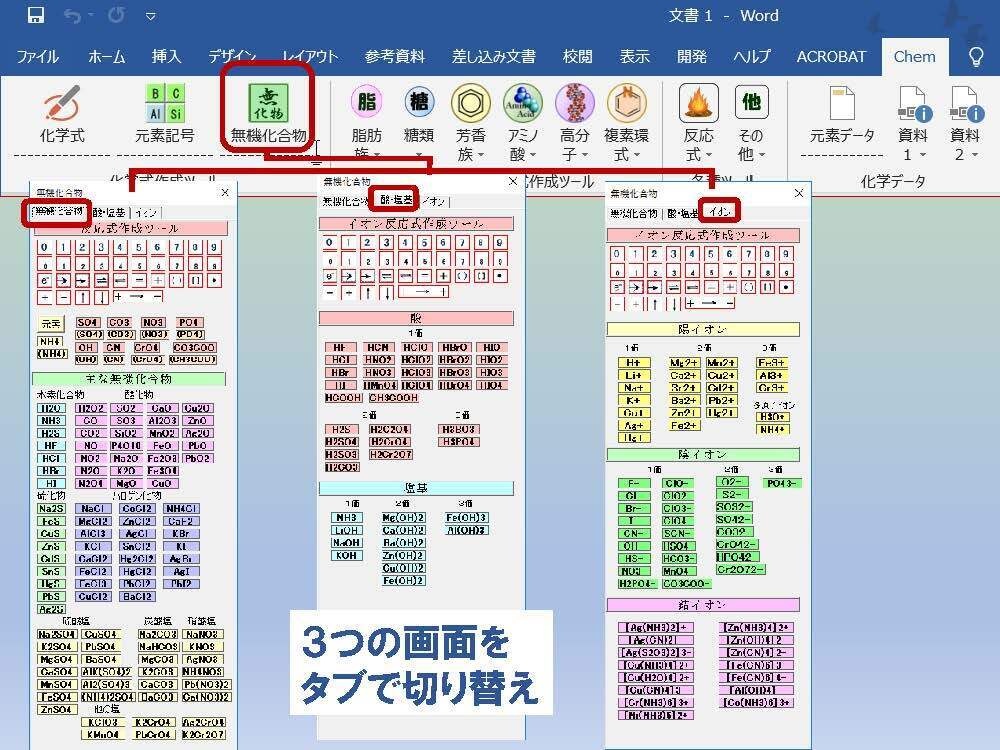The width and height of the screenshot is (1000, 750).
Task: Click the NO3 button in left panel
Action: click(153, 322)
